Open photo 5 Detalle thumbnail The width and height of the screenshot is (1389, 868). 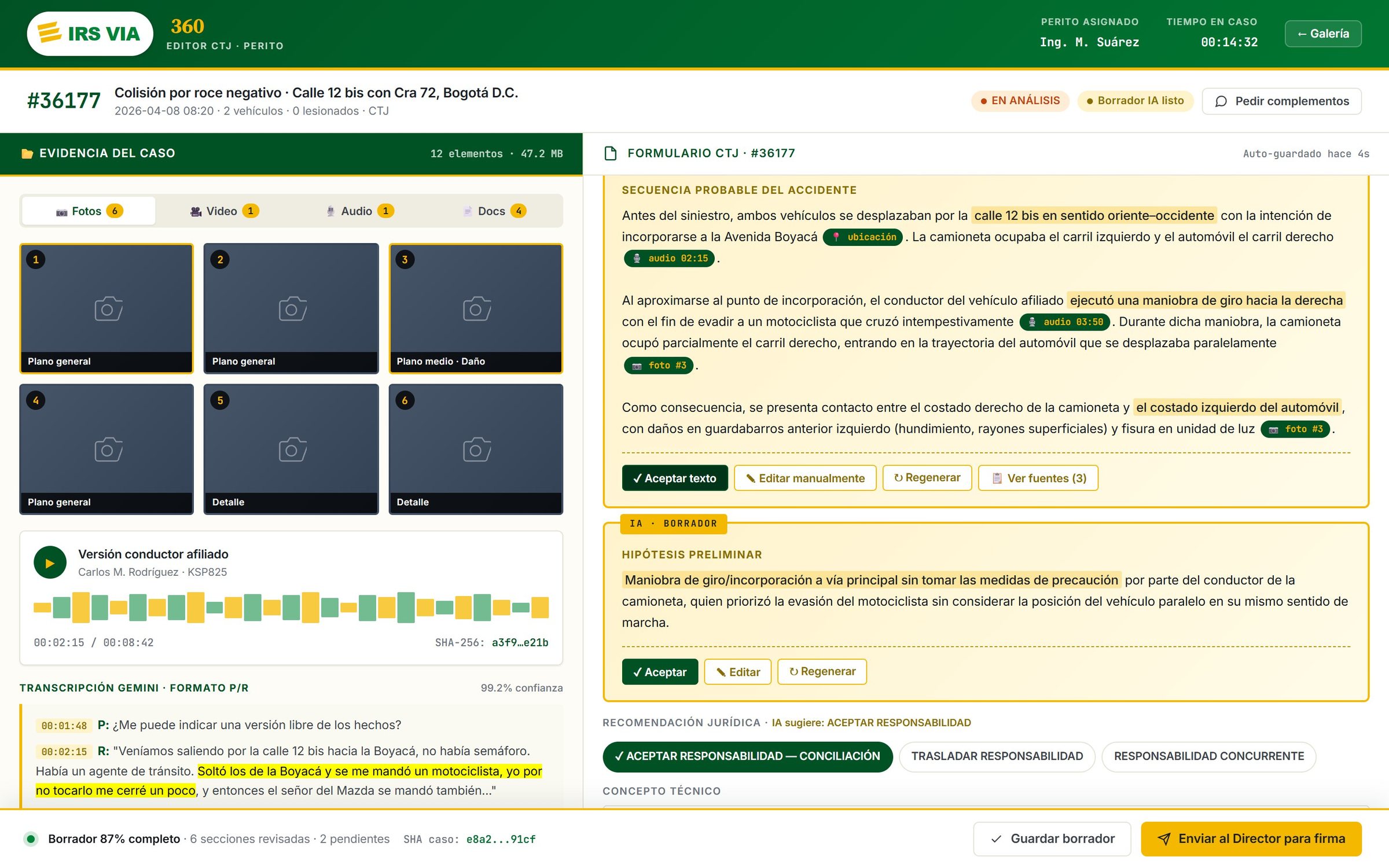[291, 450]
